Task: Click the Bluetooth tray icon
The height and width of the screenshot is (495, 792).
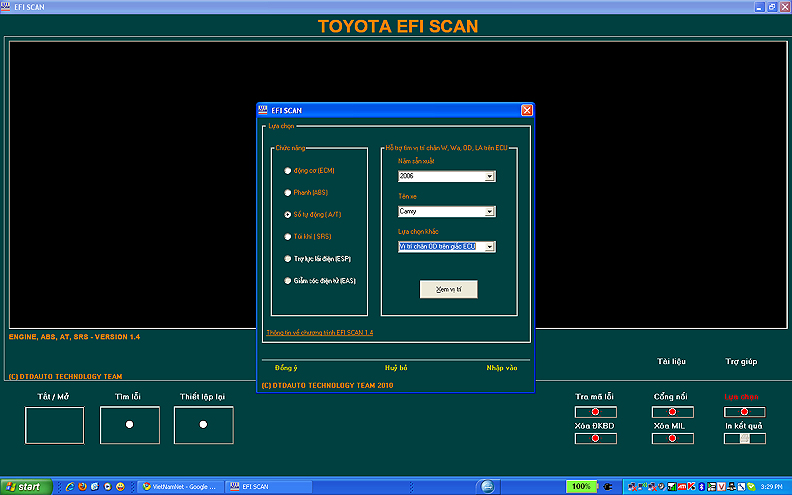Action: pos(702,486)
